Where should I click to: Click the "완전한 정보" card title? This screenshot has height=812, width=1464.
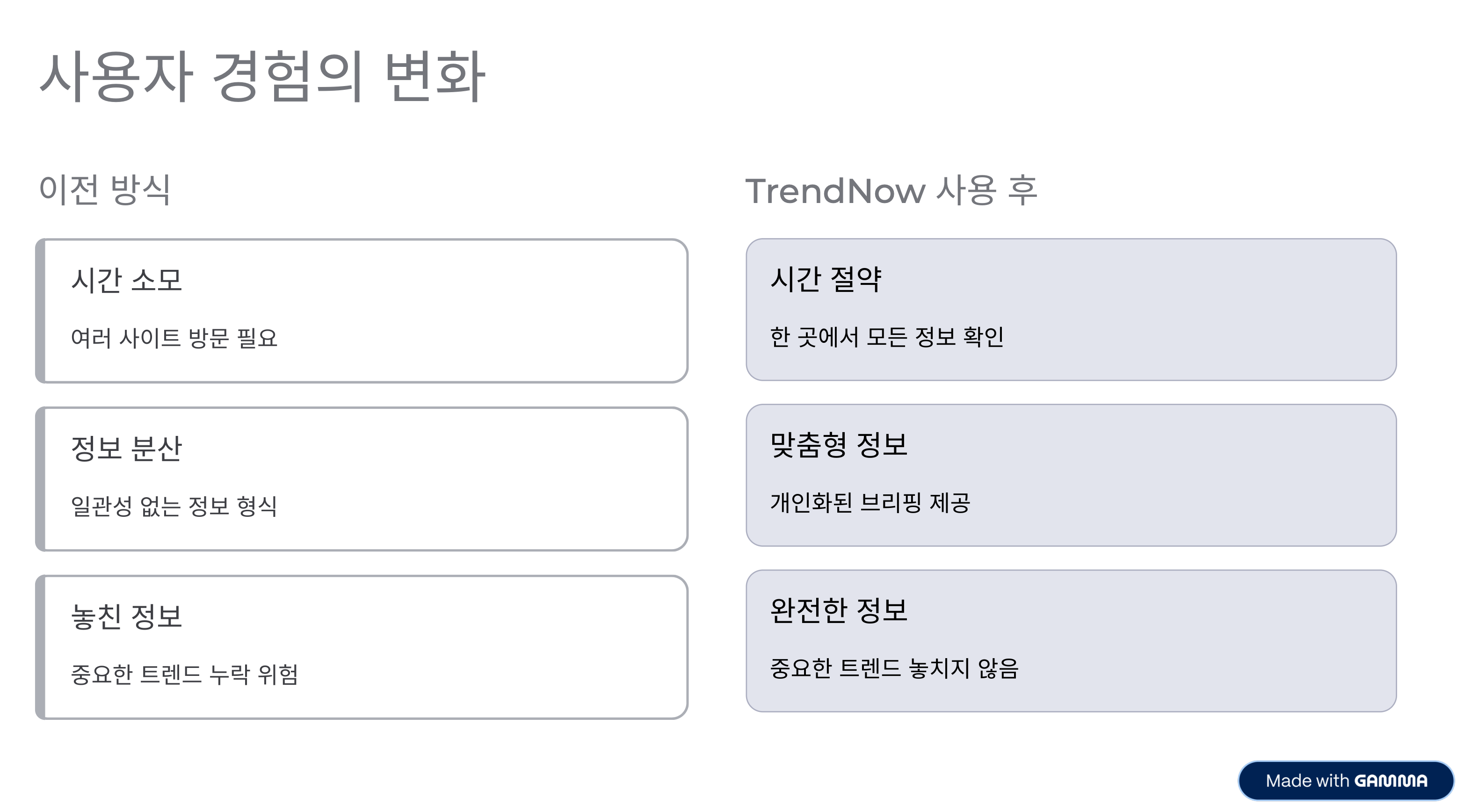click(x=838, y=610)
